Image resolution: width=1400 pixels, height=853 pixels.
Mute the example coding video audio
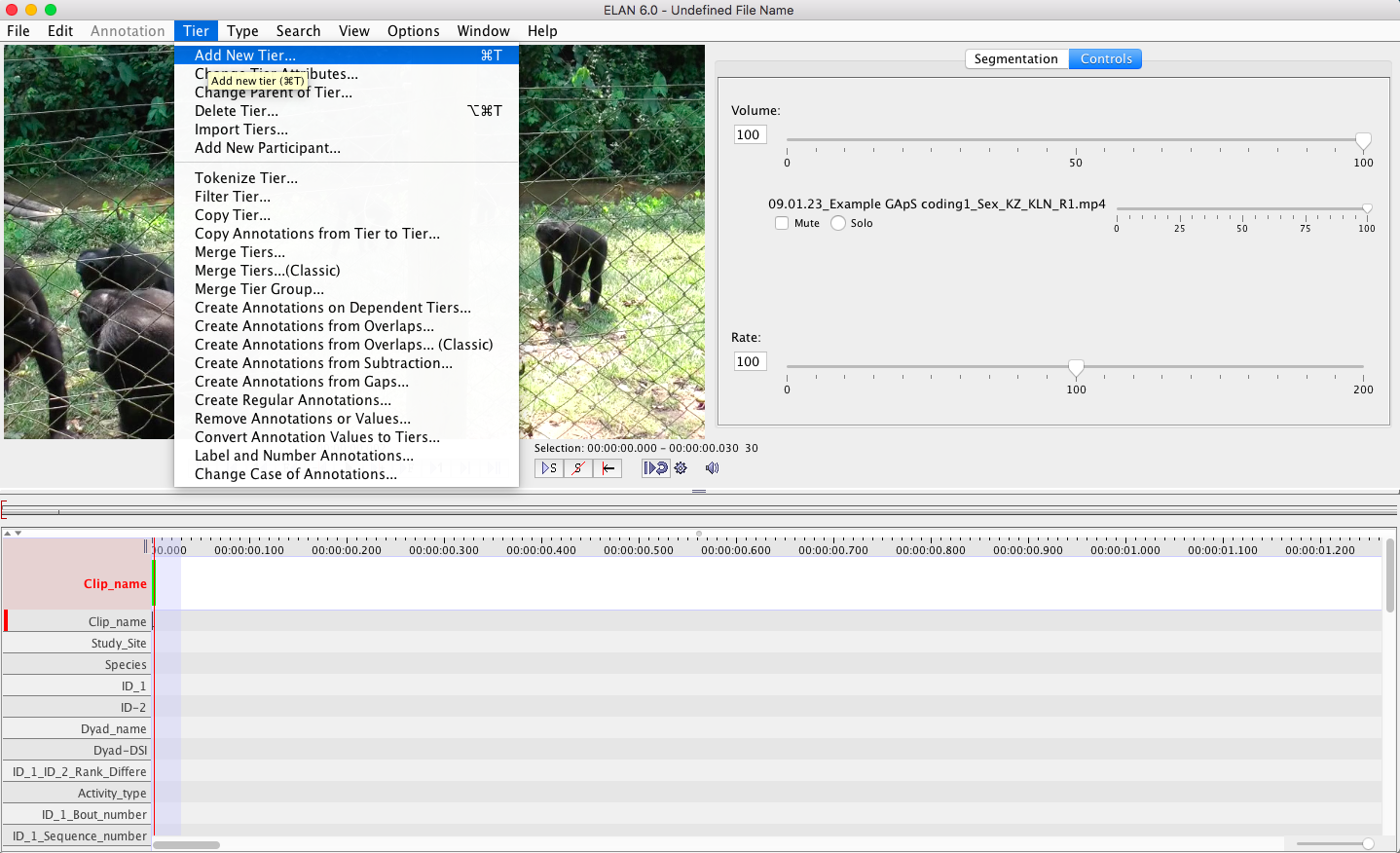[x=782, y=223]
